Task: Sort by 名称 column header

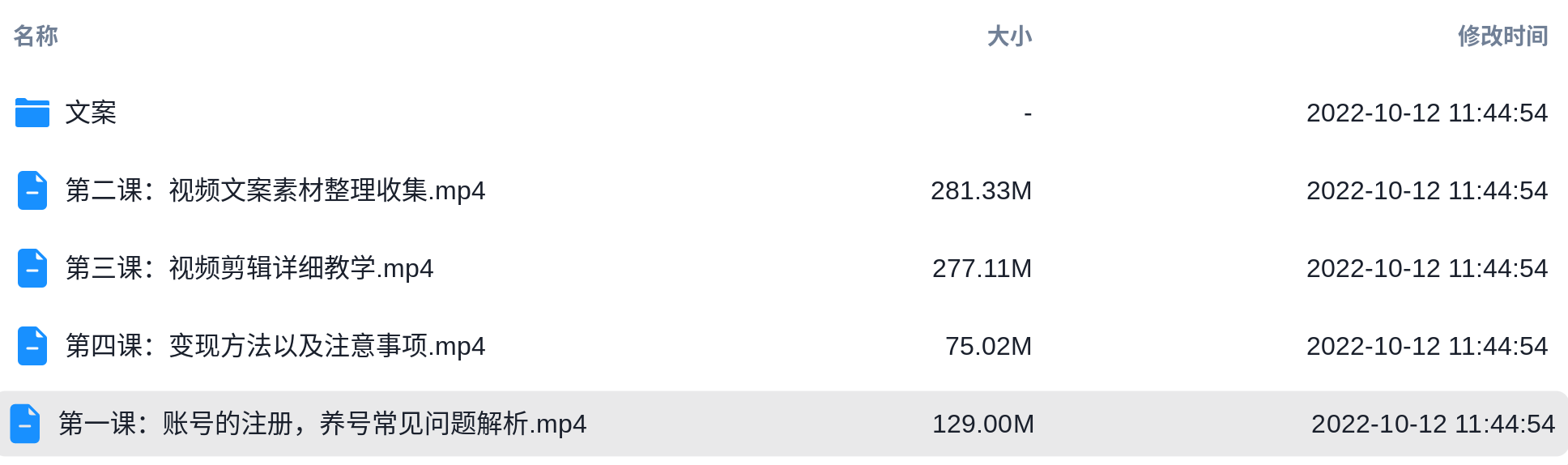Action: tap(36, 36)
